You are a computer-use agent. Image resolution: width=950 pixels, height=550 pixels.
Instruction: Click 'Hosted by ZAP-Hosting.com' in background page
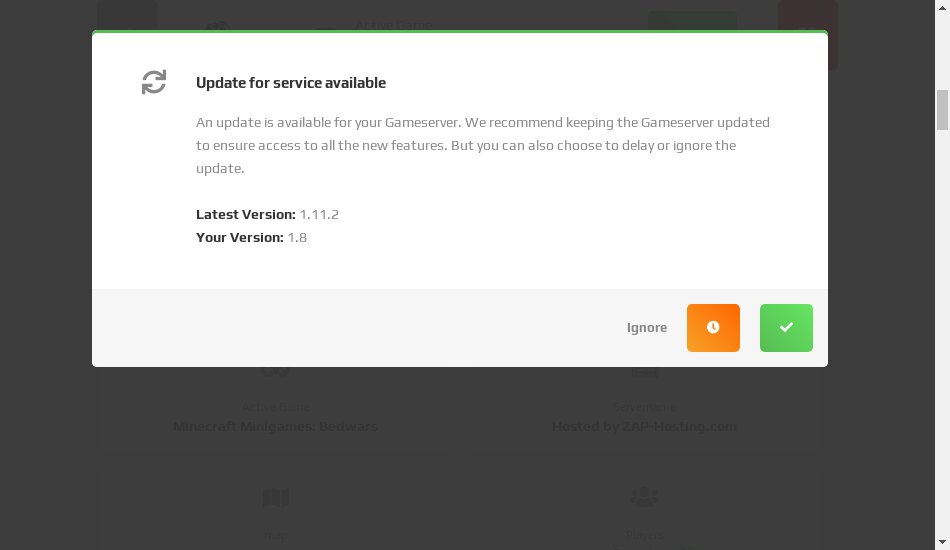point(644,426)
